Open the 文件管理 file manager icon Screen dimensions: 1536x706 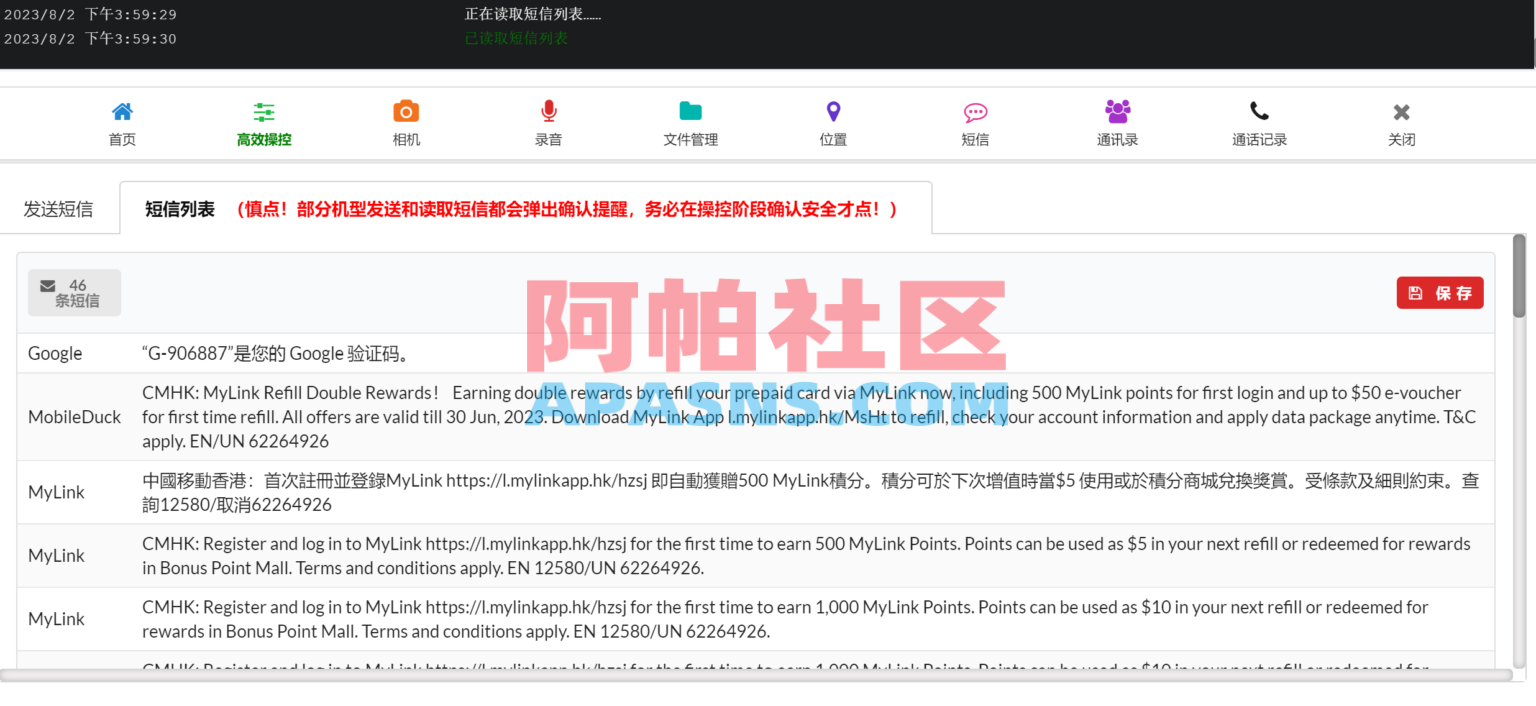click(x=690, y=120)
